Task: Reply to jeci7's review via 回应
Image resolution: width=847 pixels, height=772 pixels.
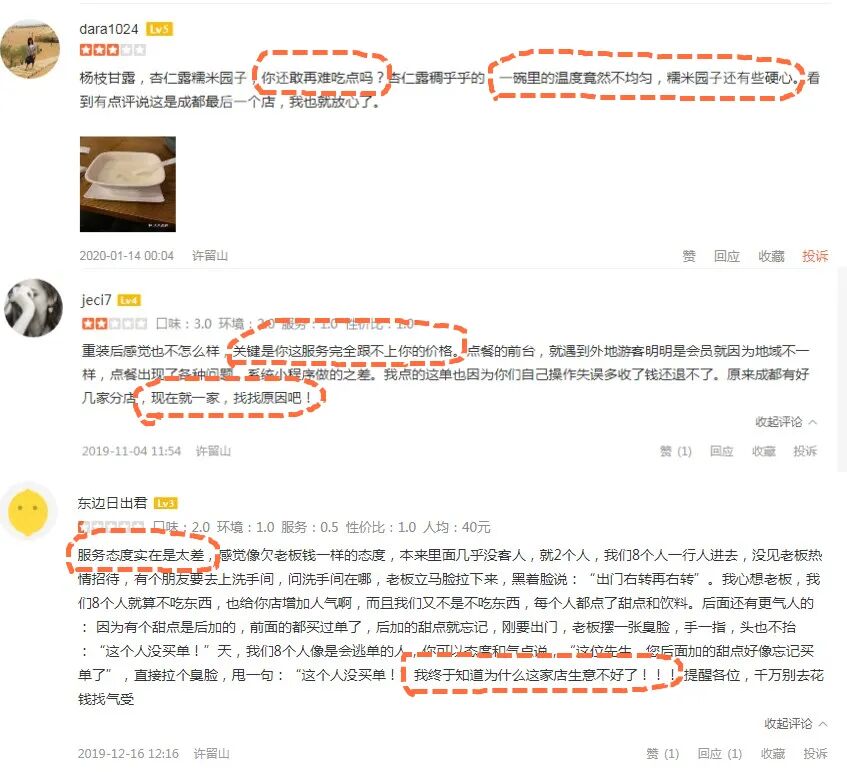Action: click(x=721, y=451)
